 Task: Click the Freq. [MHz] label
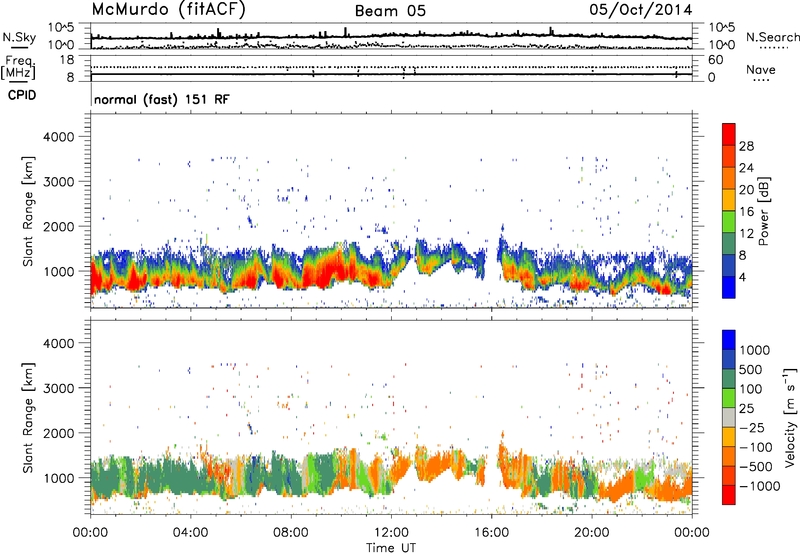18,68
